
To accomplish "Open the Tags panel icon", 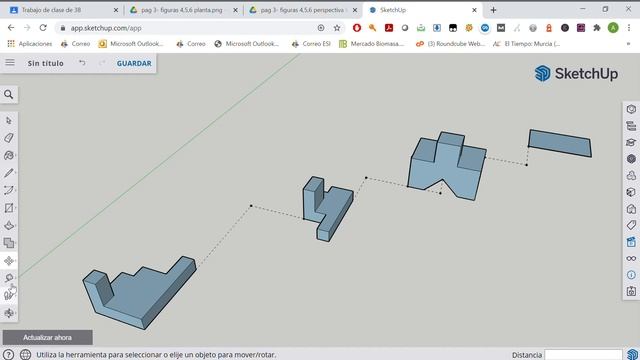I will [x=631, y=225].
